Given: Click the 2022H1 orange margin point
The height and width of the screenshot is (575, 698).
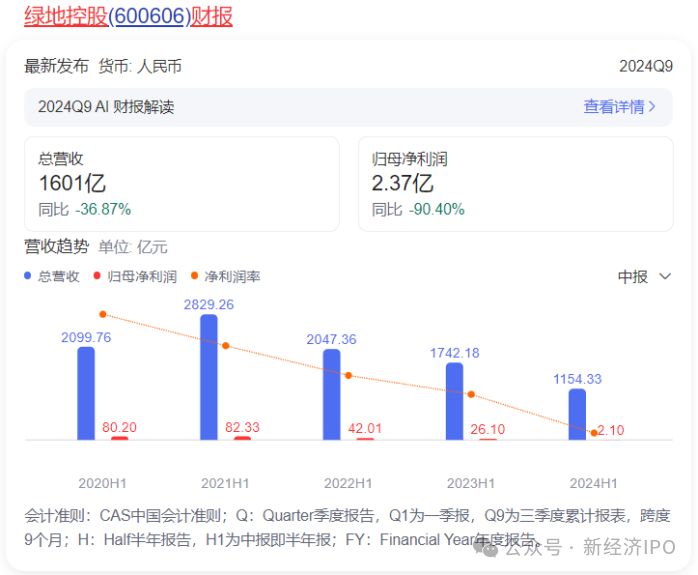Looking at the screenshot, I should point(349,376).
